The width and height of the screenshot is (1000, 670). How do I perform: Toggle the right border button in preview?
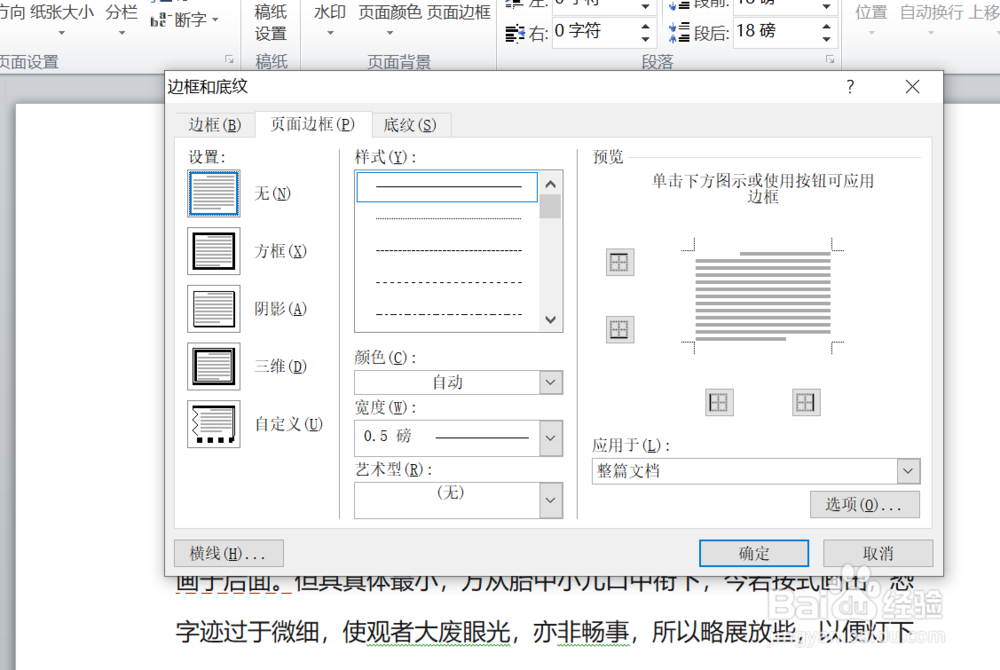tap(805, 402)
